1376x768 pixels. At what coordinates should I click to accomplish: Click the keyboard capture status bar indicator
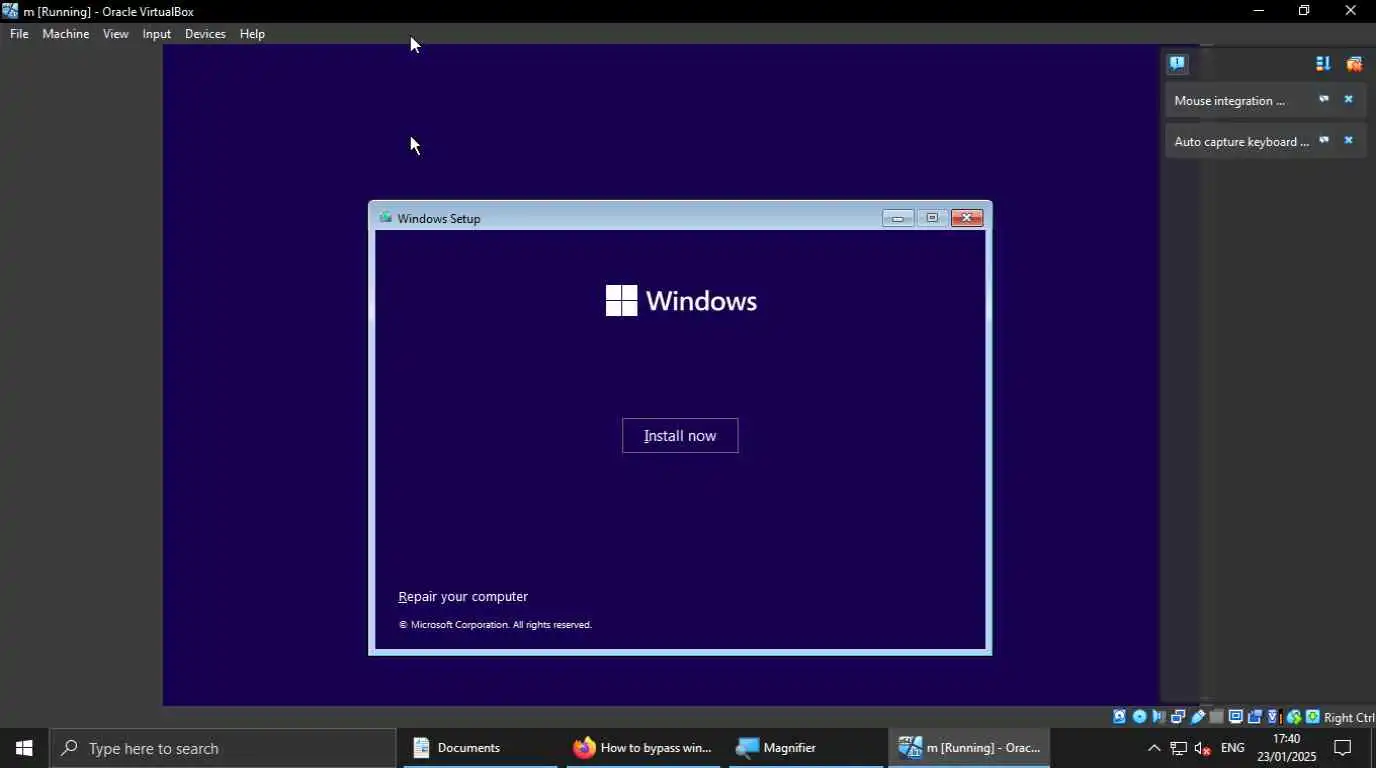1312,717
